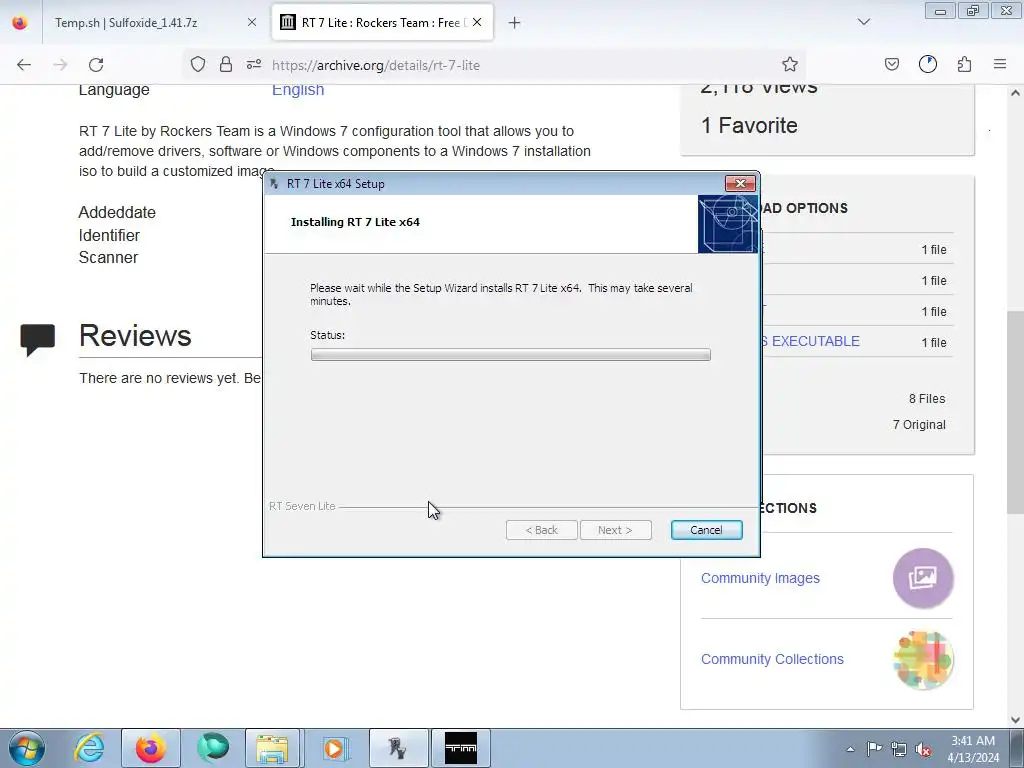
Task: Click the Reviews heading
Action: point(135,336)
